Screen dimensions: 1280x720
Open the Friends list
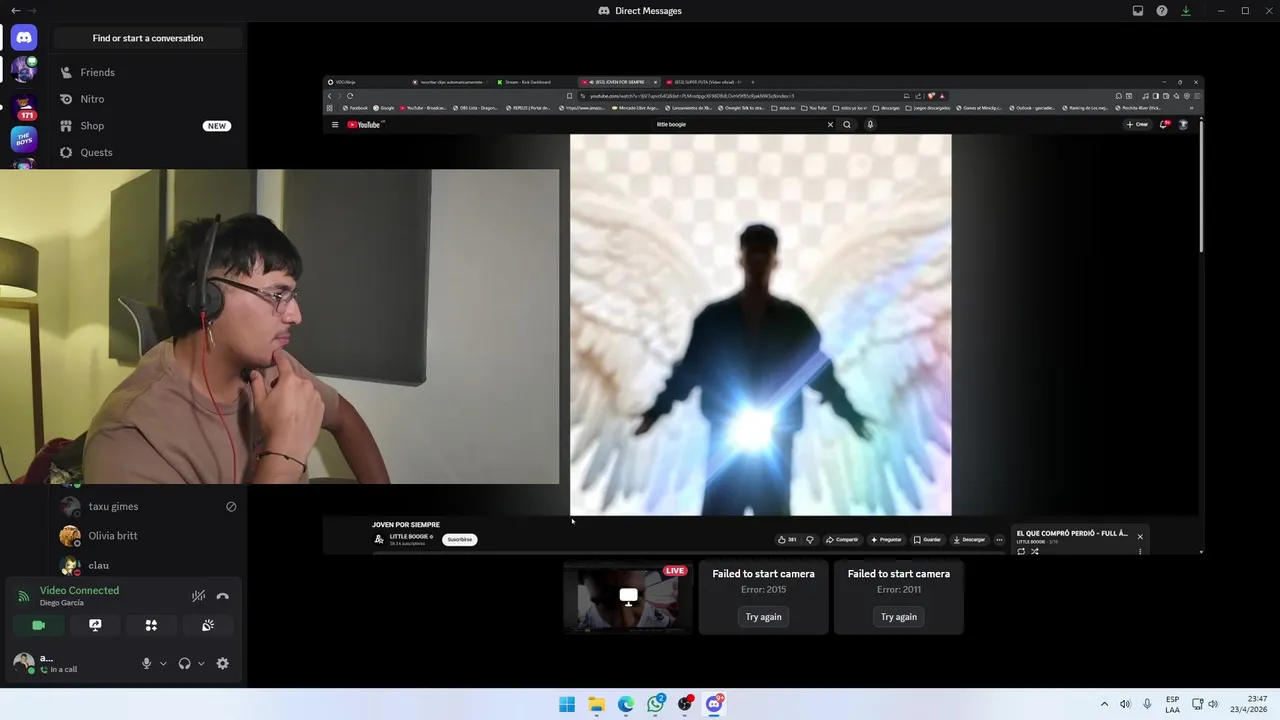click(x=148, y=72)
